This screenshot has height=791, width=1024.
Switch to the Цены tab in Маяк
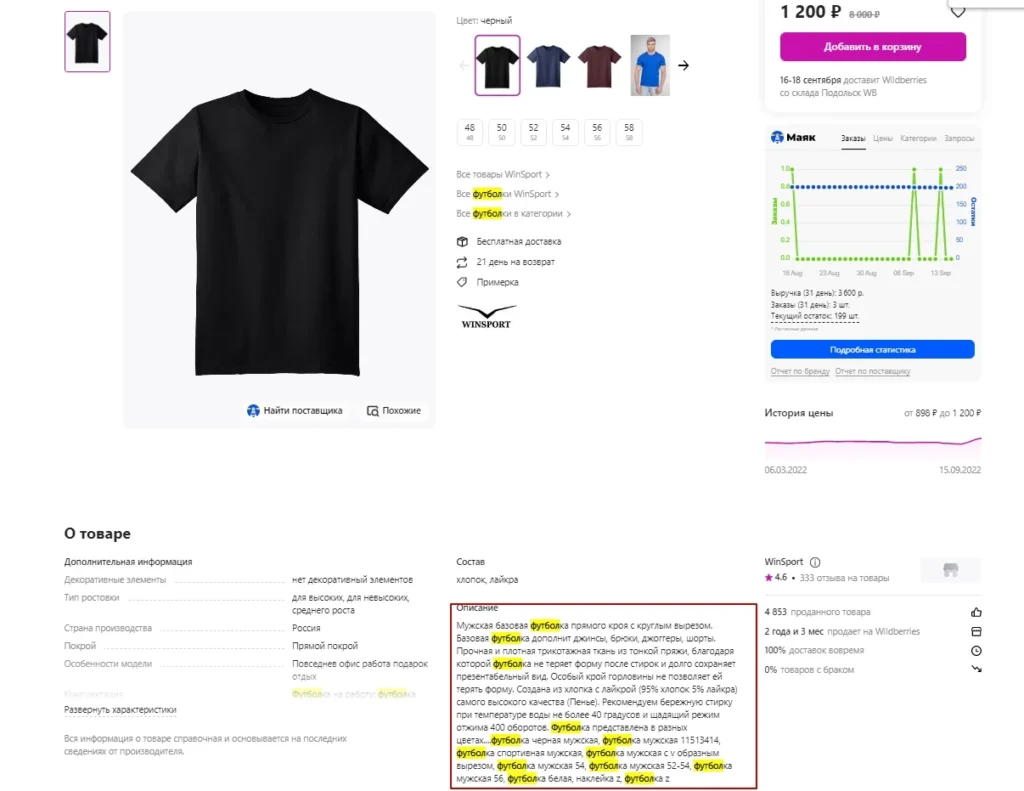click(x=882, y=138)
